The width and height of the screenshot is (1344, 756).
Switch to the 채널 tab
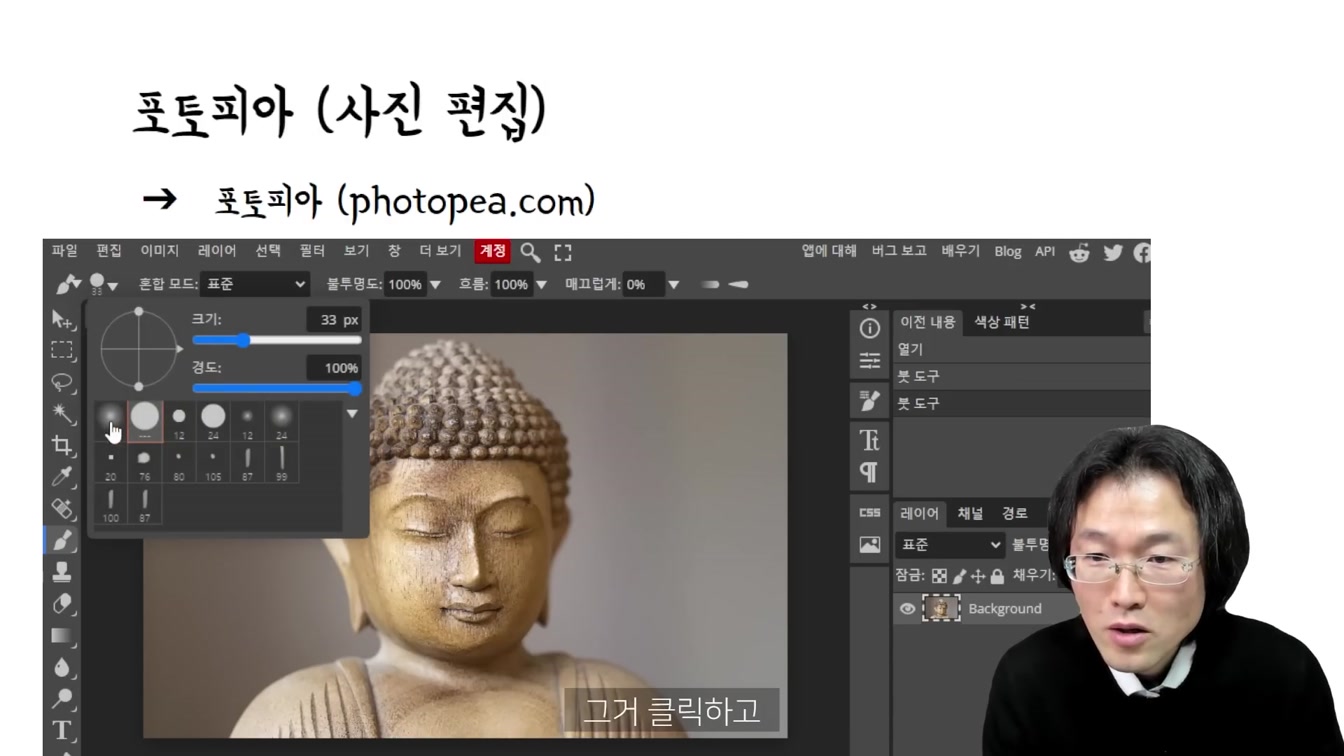(970, 513)
